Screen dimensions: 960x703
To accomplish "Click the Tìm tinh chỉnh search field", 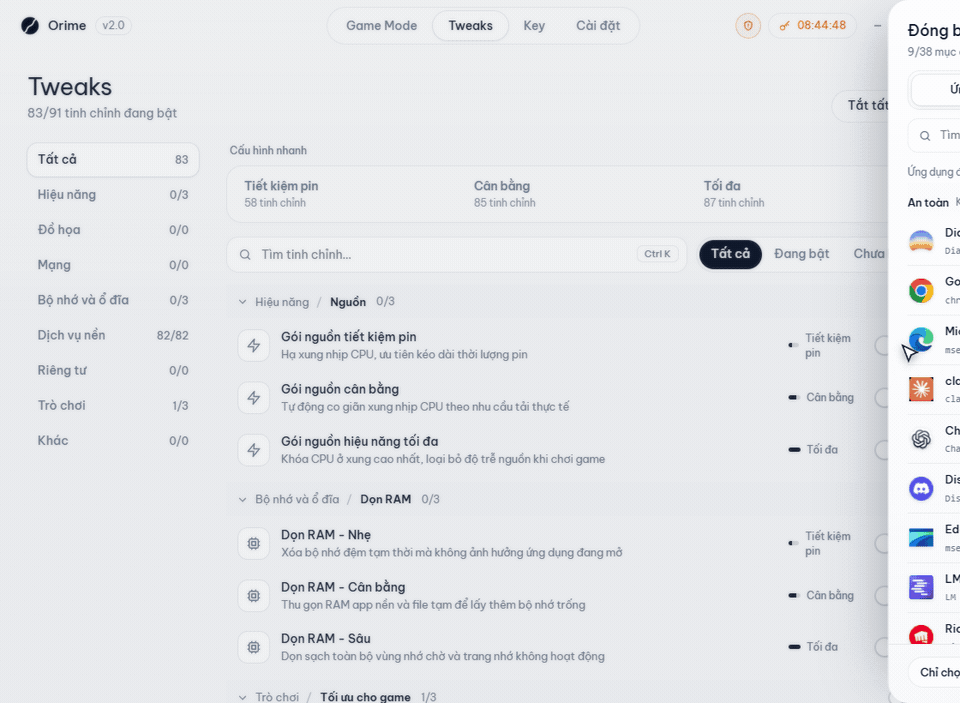I will click(x=456, y=255).
